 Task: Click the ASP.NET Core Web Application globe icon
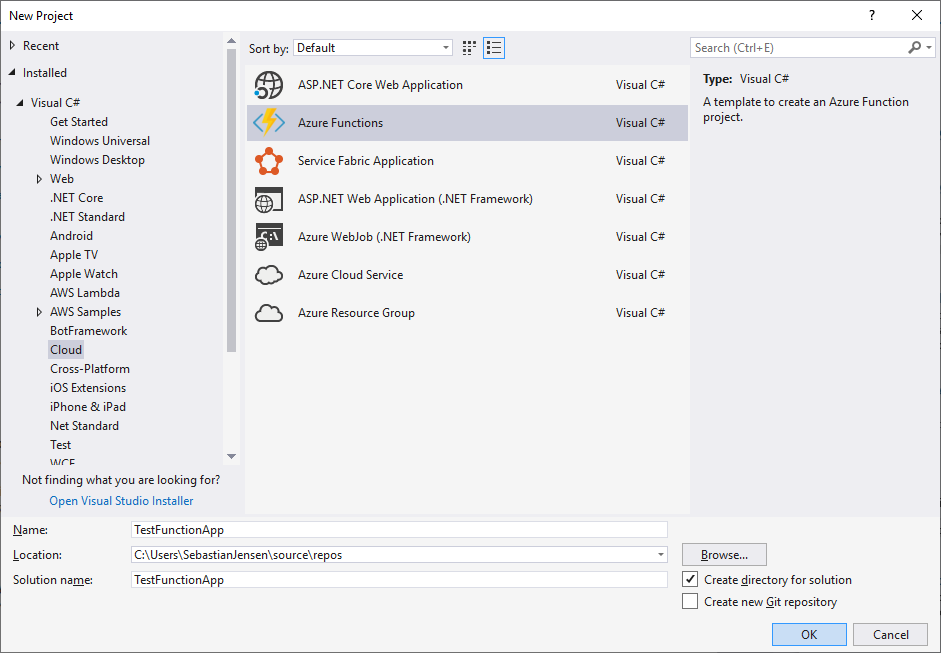point(269,85)
